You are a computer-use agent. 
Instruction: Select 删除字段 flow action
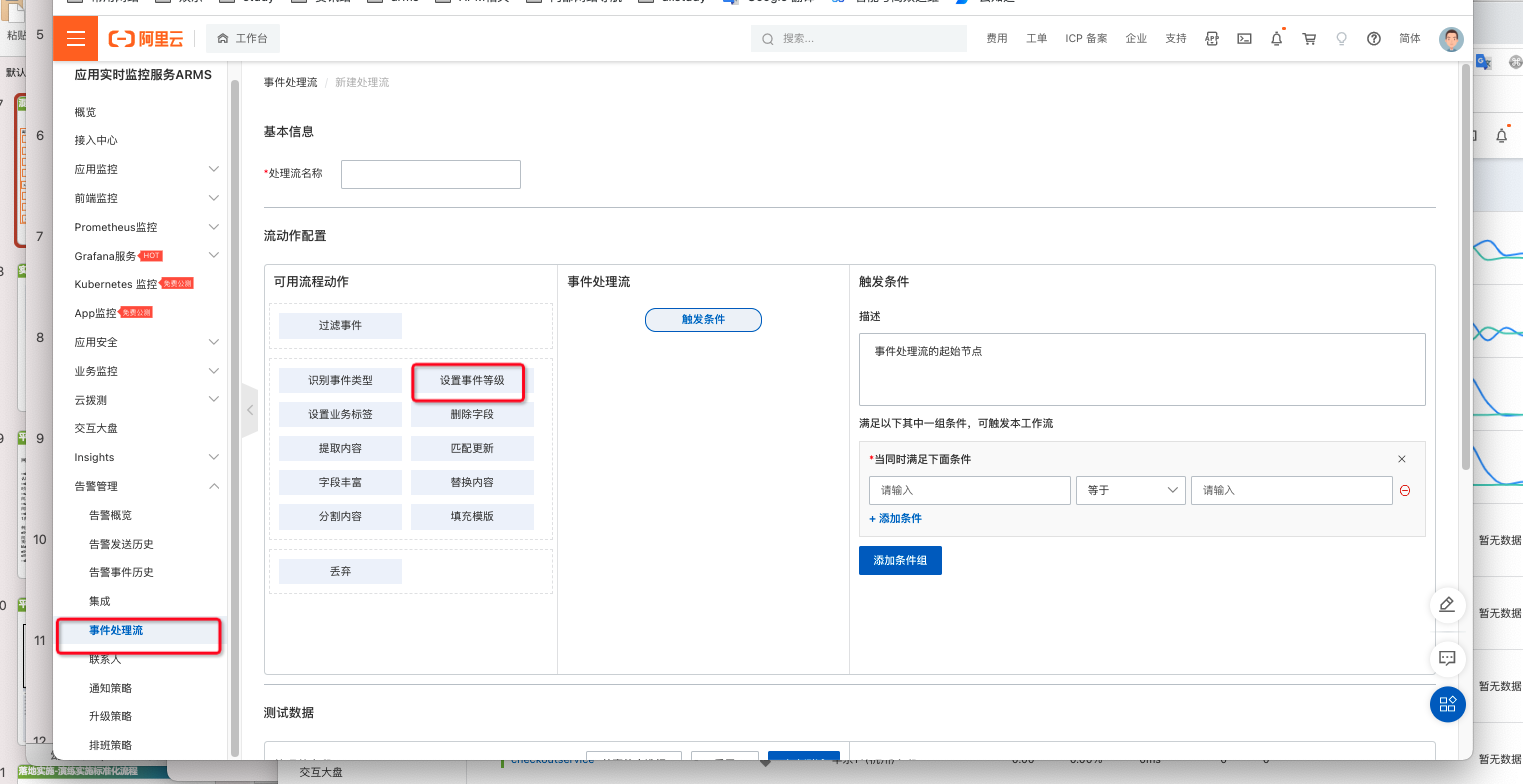pos(472,414)
